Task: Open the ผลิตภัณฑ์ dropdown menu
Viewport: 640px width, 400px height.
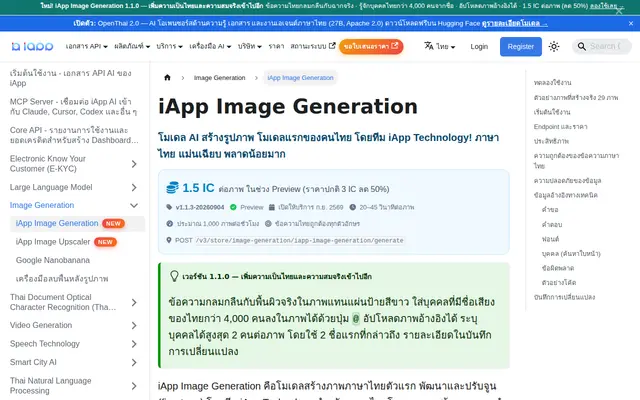Action: coord(132,47)
